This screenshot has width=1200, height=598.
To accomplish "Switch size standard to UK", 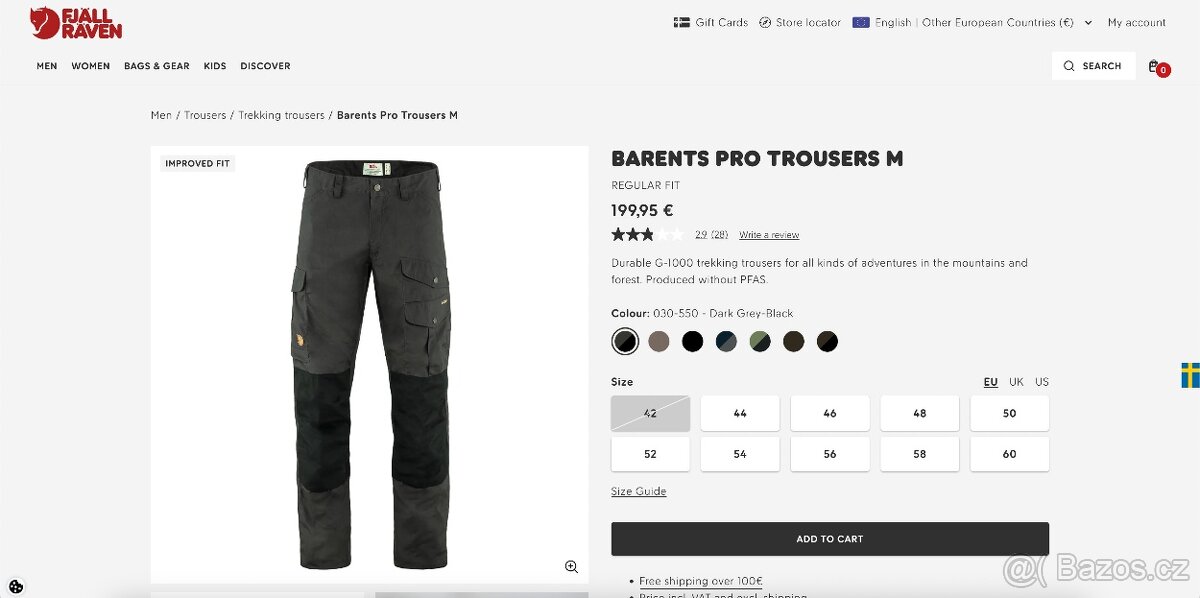I will [x=1016, y=381].
